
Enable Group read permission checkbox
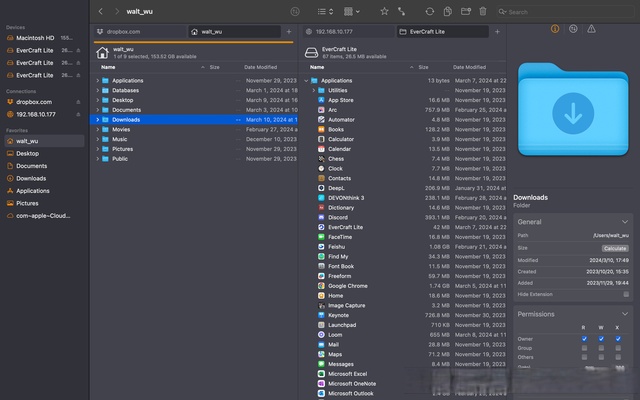tap(584, 348)
